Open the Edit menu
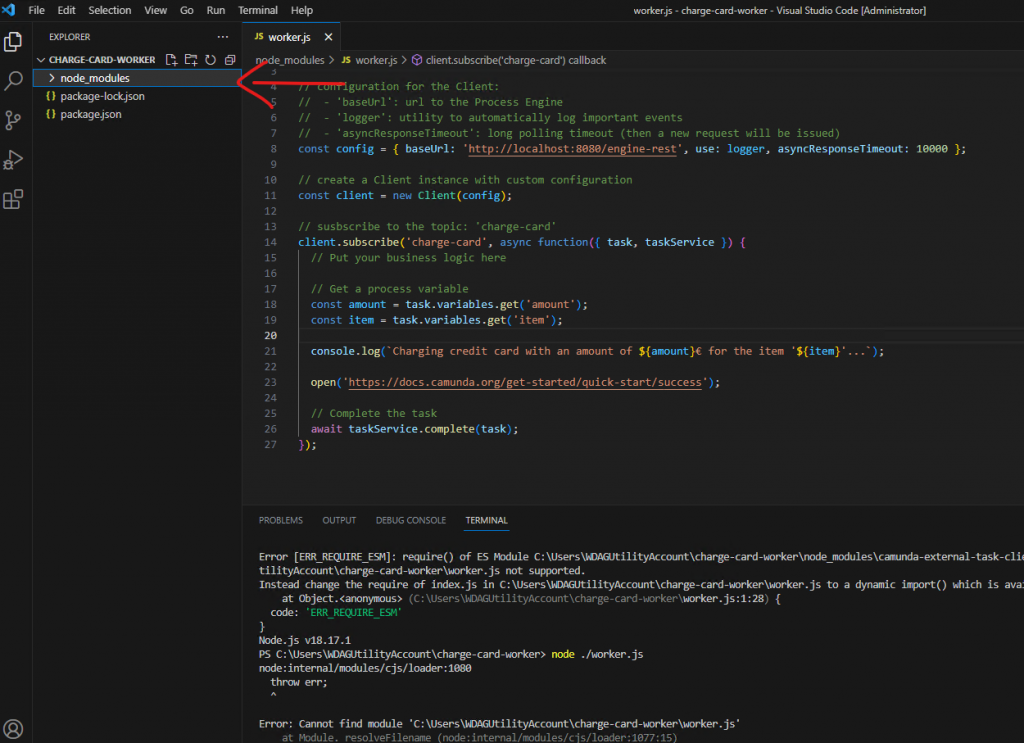1024x743 pixels. tap(66, 10)
